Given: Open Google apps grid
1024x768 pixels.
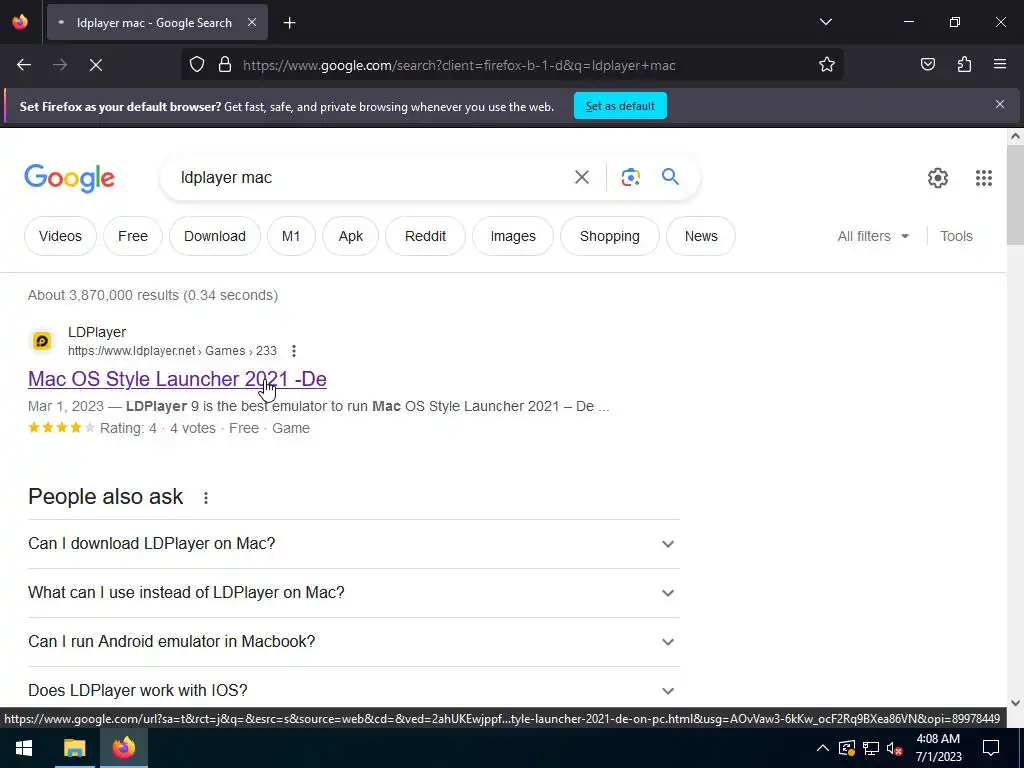Looking at the screenshot, I should [x=984, y=178].
